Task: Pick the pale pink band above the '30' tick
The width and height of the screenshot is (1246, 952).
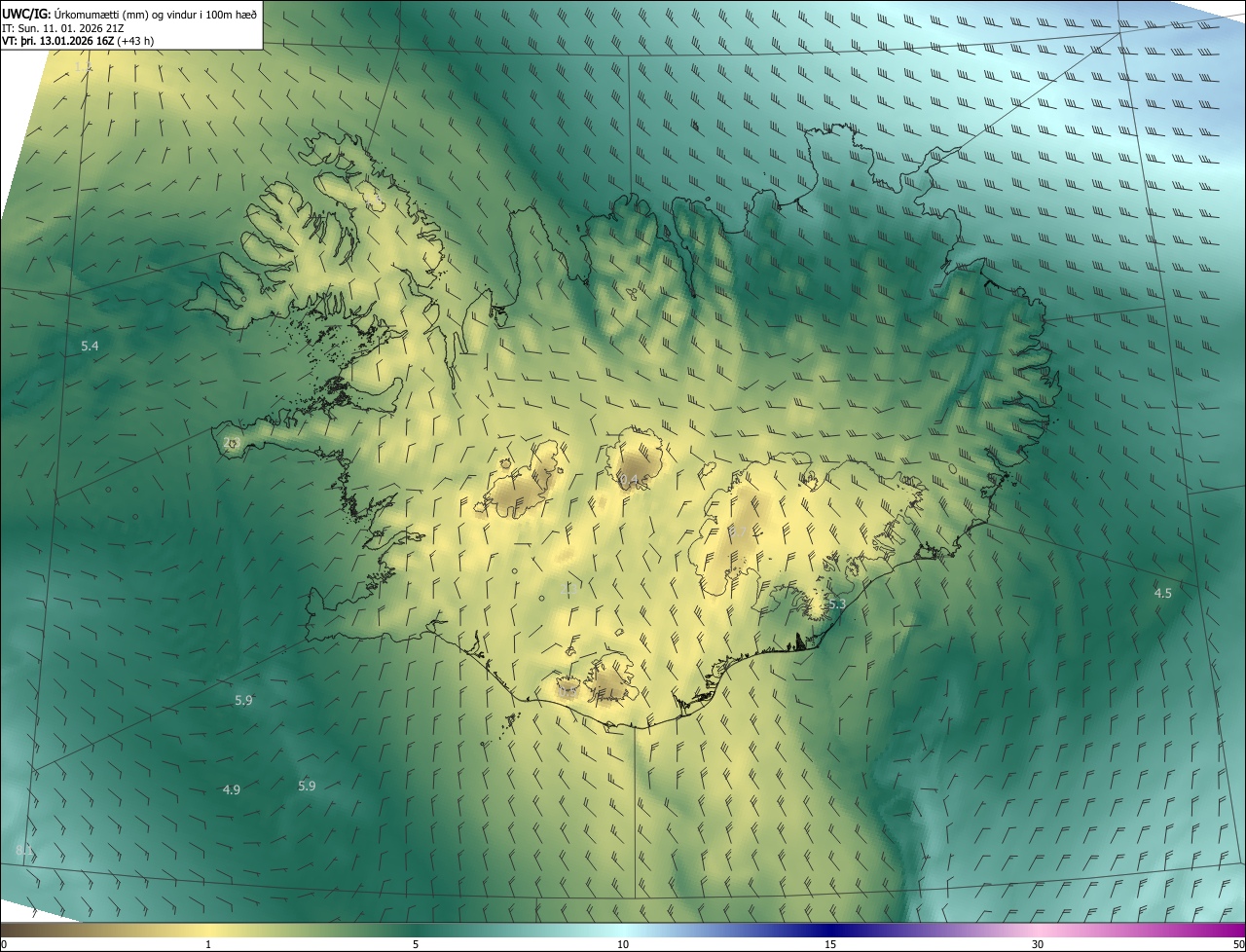Action: pos(1038,931)
